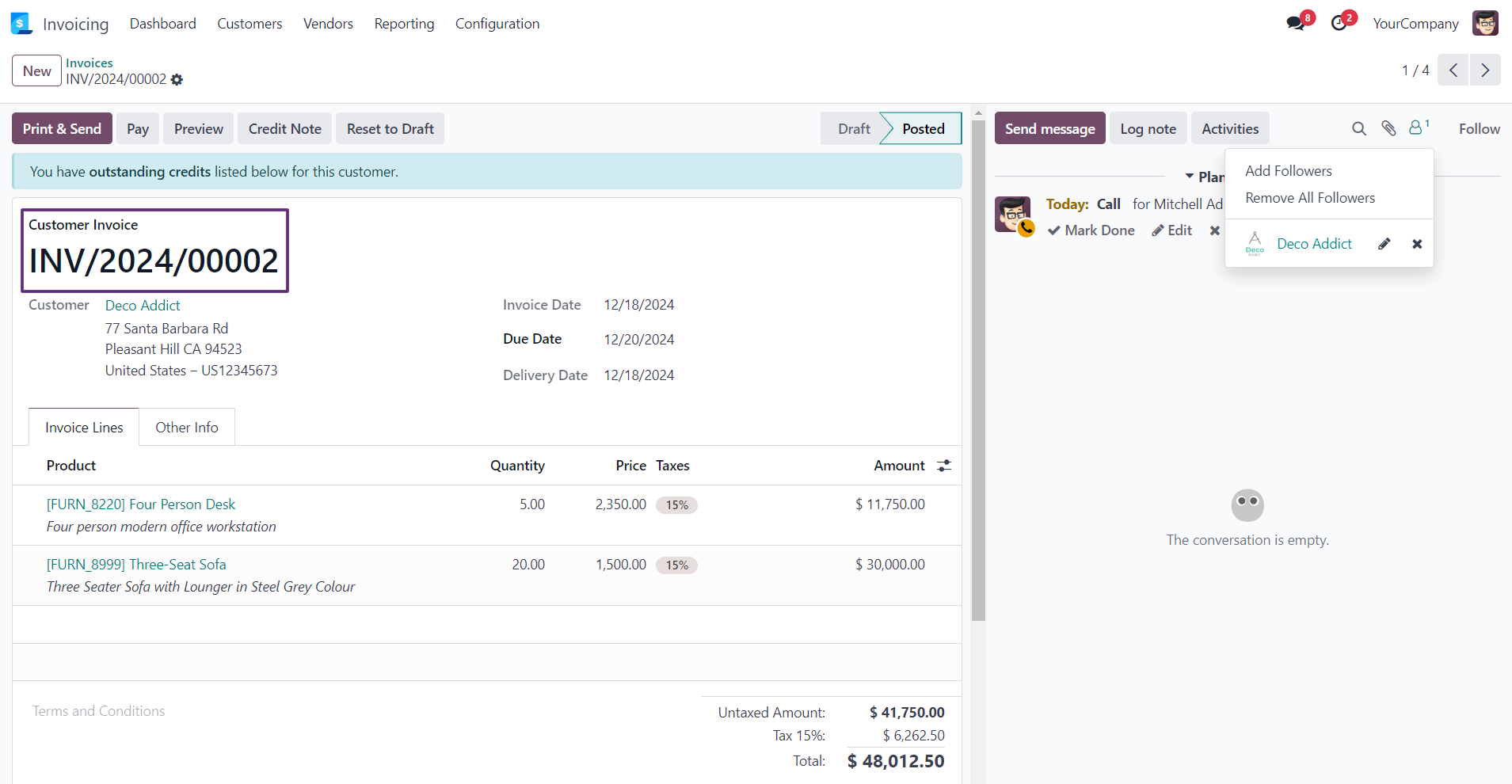Collapse the Planned Activities section
Screen dimensions: 1512x784
[1204, 177]
